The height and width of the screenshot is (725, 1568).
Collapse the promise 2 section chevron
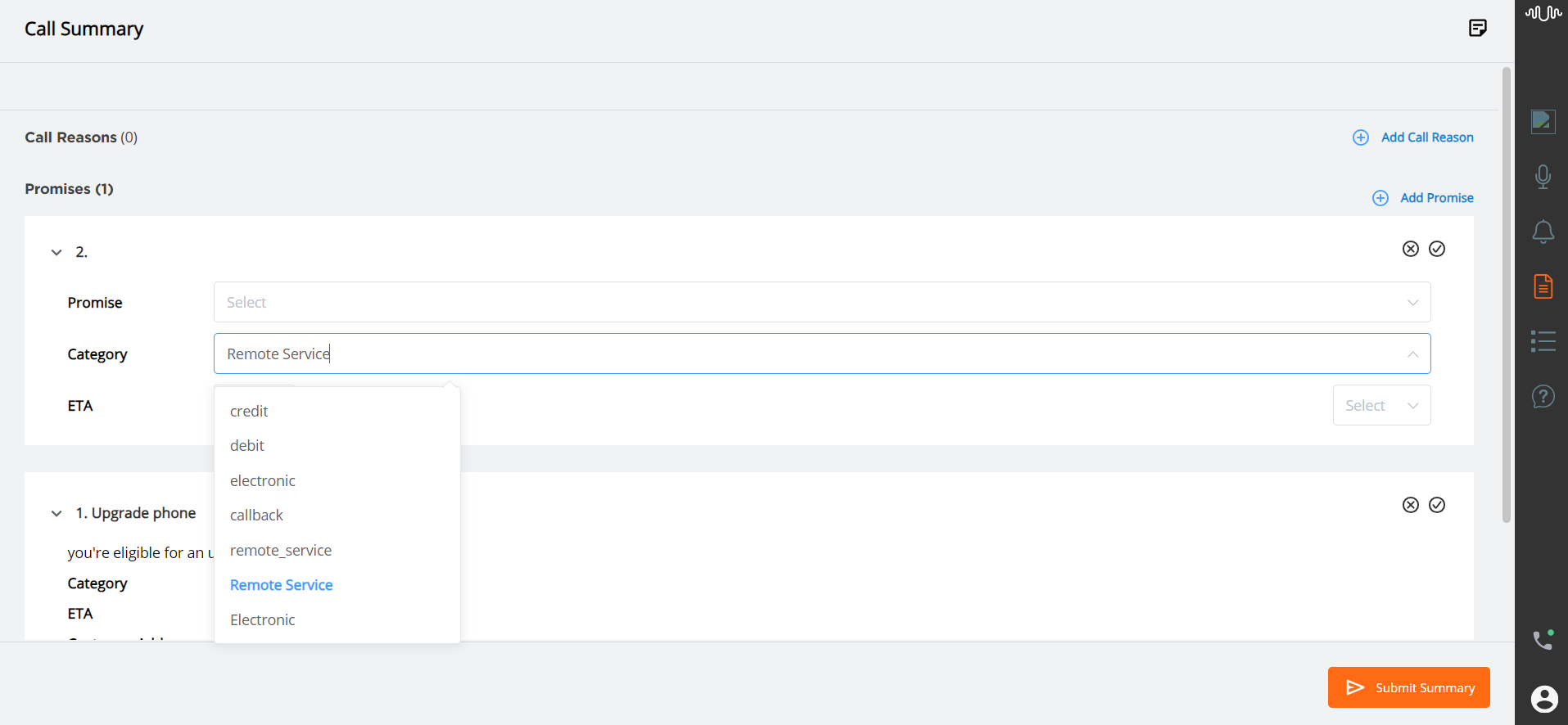click(56, 252)
